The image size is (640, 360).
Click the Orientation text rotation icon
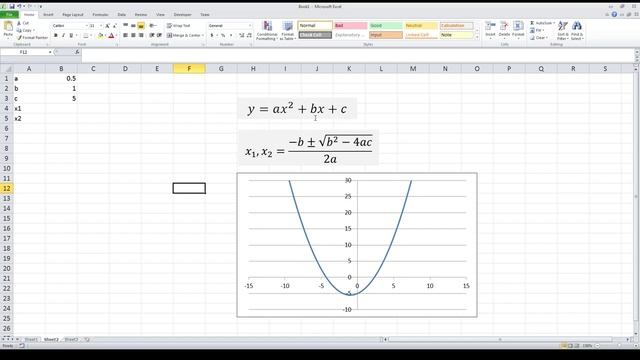153,26
